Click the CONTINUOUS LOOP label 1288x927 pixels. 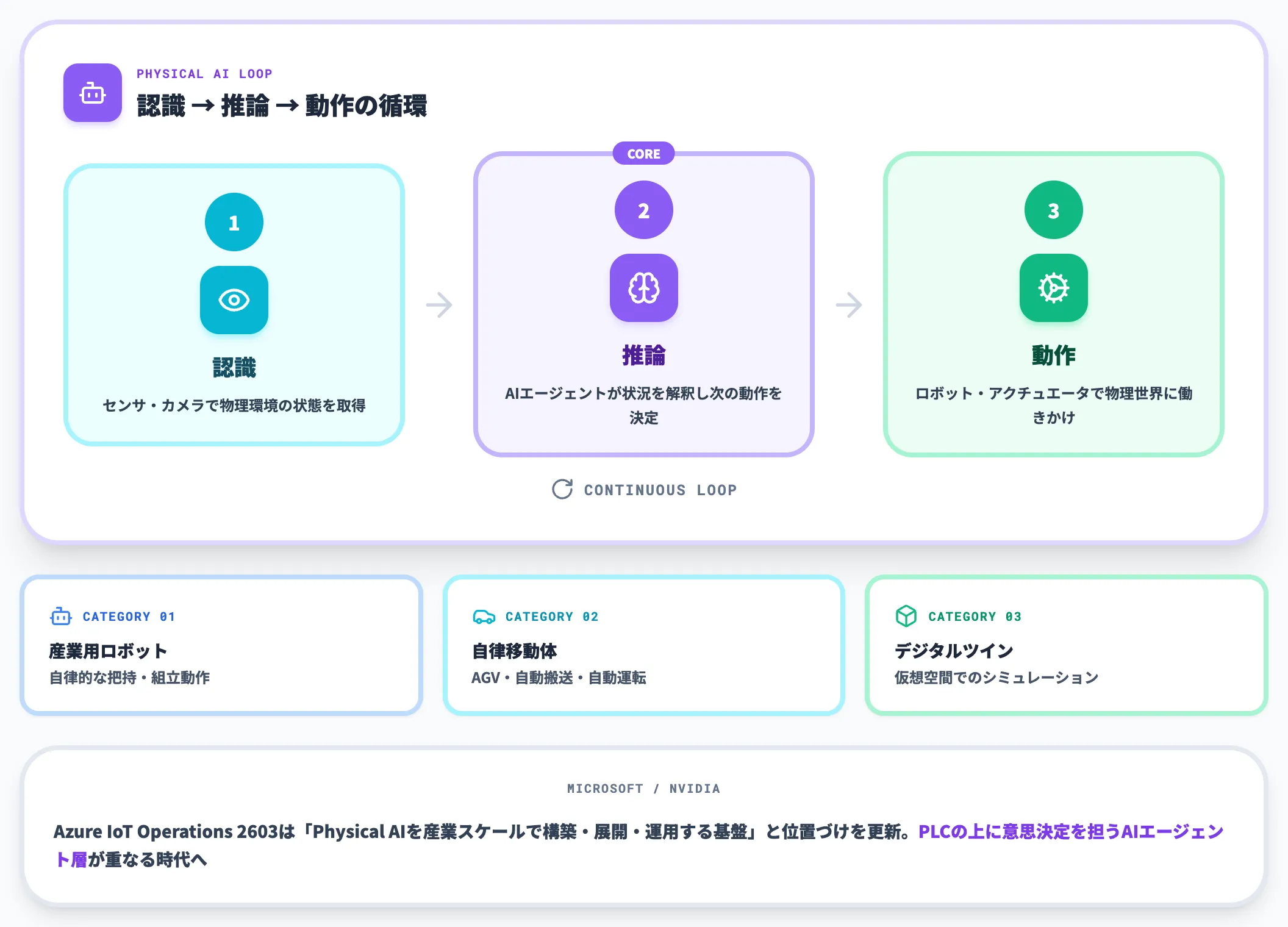660,490
